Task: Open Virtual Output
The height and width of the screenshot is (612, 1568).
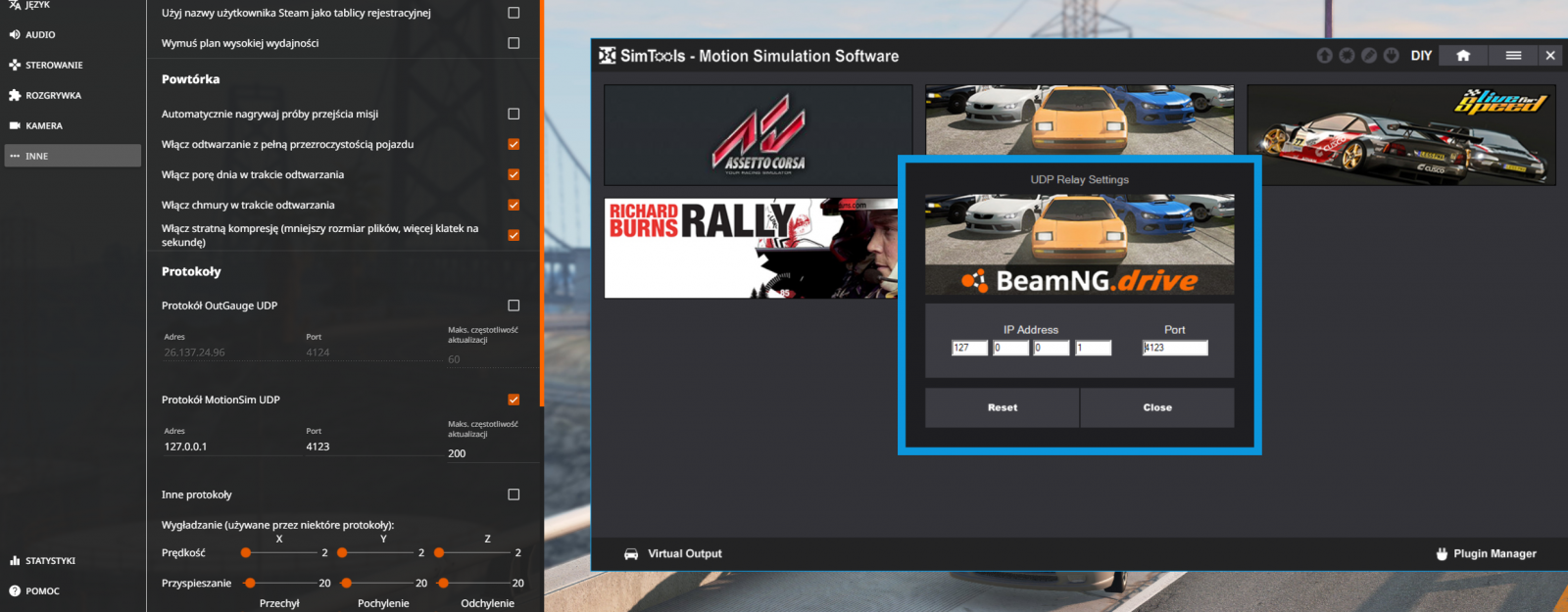Action: pyautogui.click(x=684, y=554)
